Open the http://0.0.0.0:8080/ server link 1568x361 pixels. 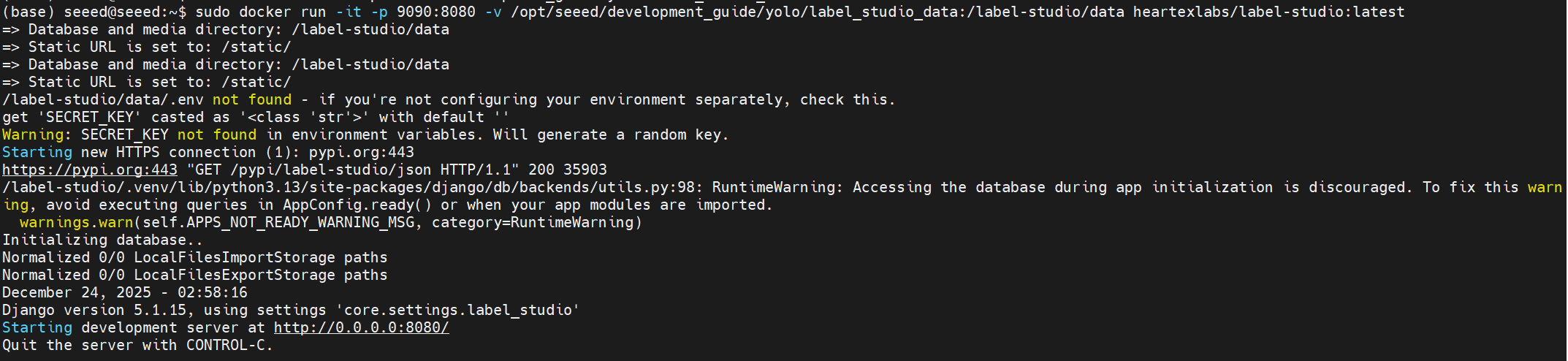tap(361, 328)
